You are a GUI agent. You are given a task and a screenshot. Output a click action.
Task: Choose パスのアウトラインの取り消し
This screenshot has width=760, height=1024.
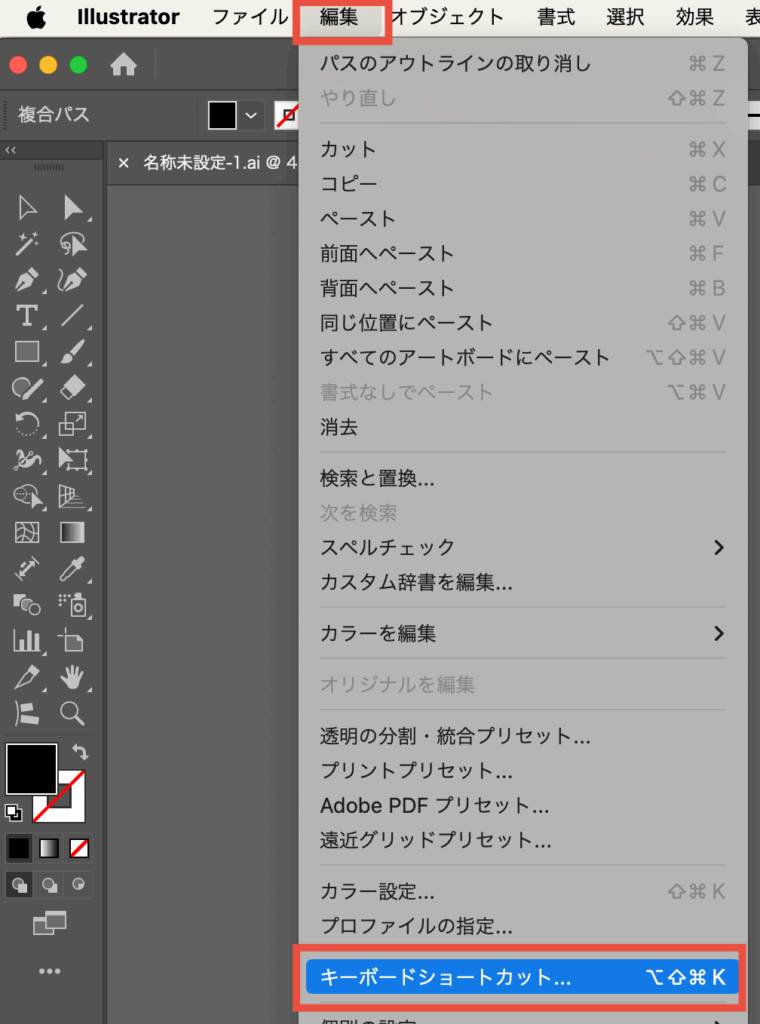522,63
